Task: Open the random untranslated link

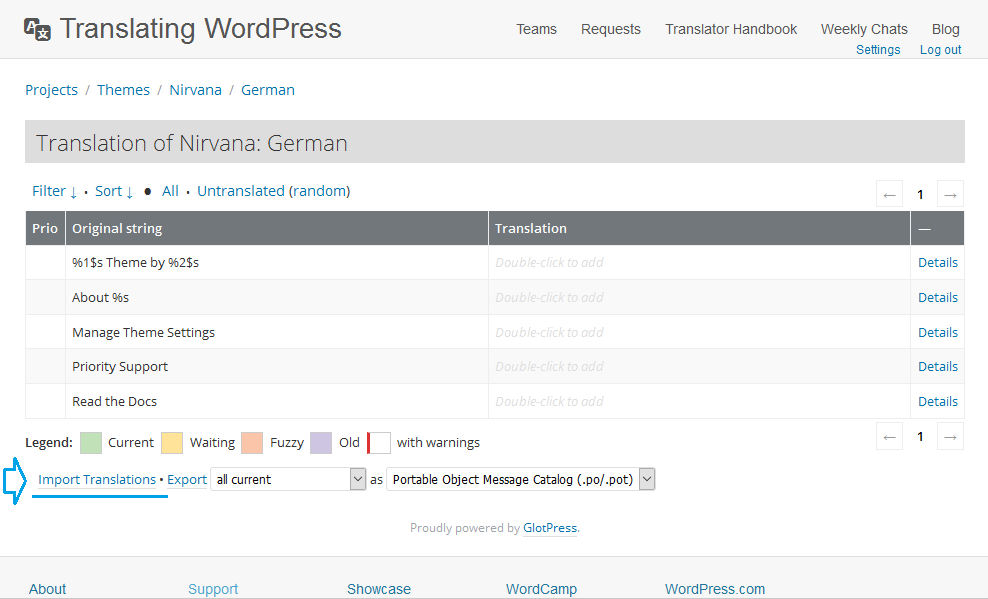Action: tap(319, 191)
